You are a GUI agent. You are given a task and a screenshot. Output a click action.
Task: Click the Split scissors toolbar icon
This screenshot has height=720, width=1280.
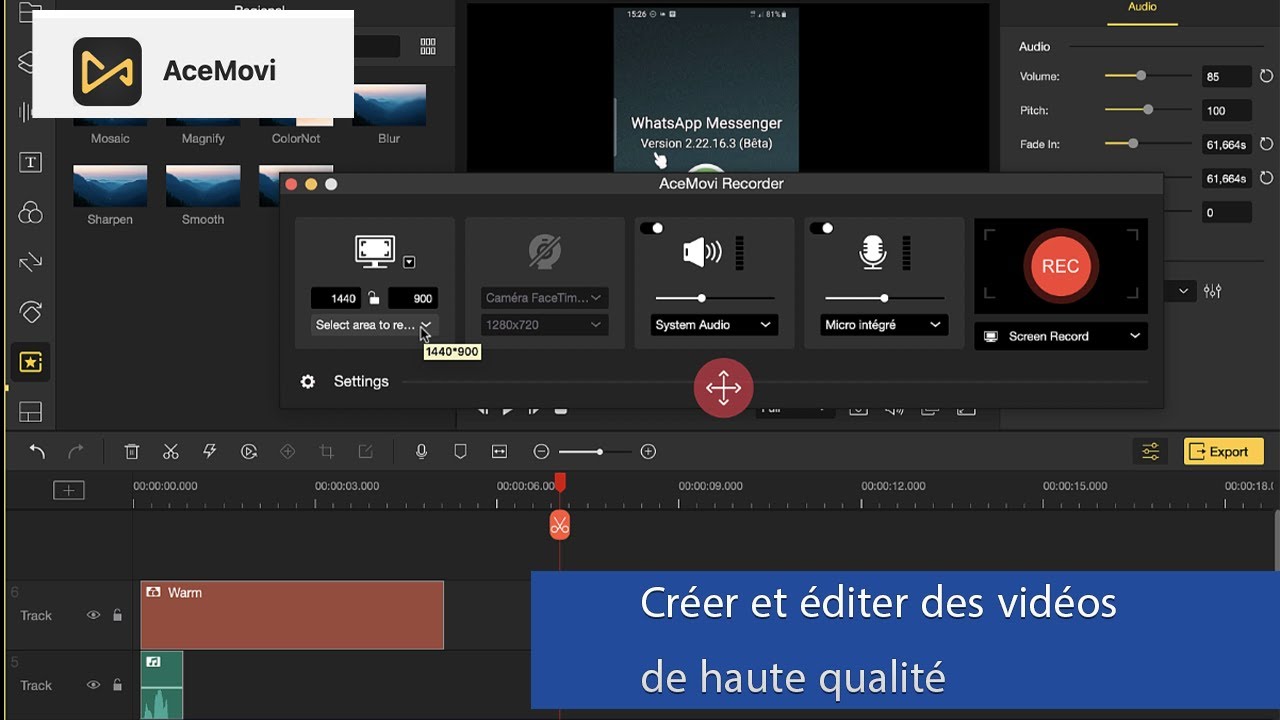[x=171, y=452]
